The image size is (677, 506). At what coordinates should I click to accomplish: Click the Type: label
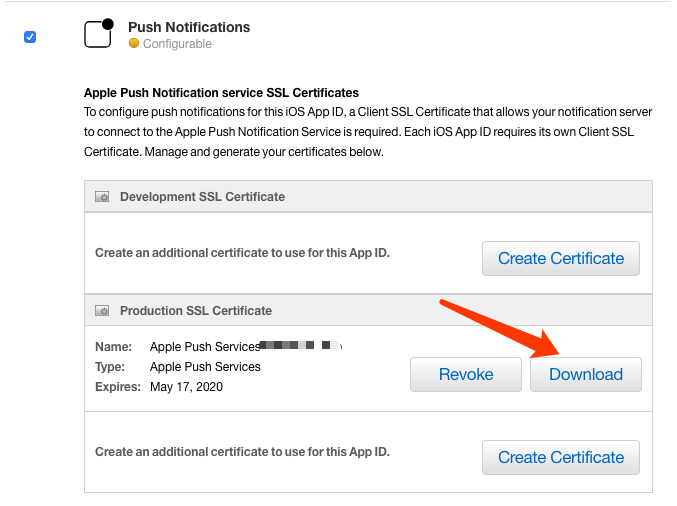click(x=110, y=367)
